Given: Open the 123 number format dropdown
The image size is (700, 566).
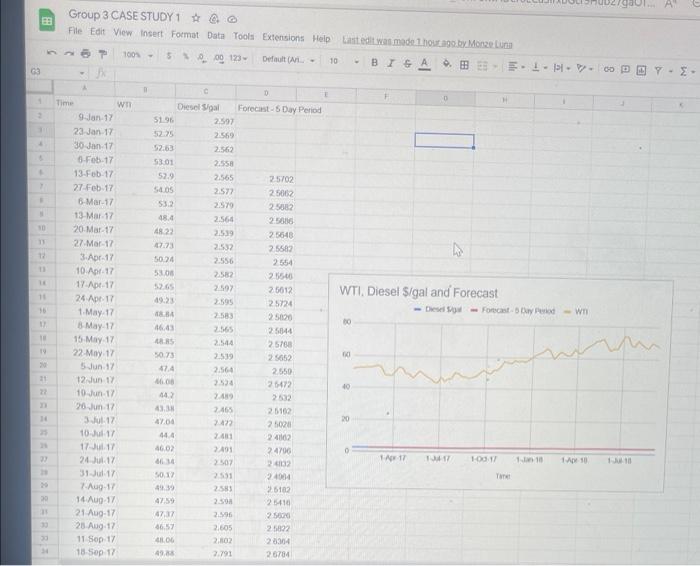Looking at the screenshot, I should (x=238, y=58).
